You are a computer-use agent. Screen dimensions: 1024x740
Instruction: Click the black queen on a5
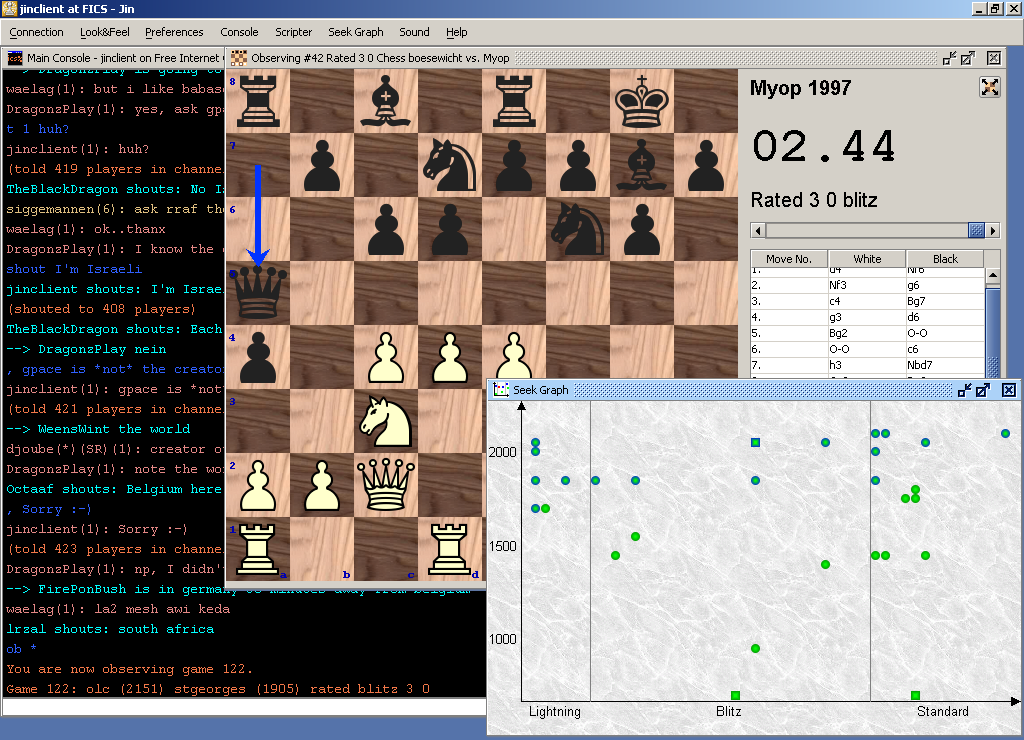click(258, 292)
